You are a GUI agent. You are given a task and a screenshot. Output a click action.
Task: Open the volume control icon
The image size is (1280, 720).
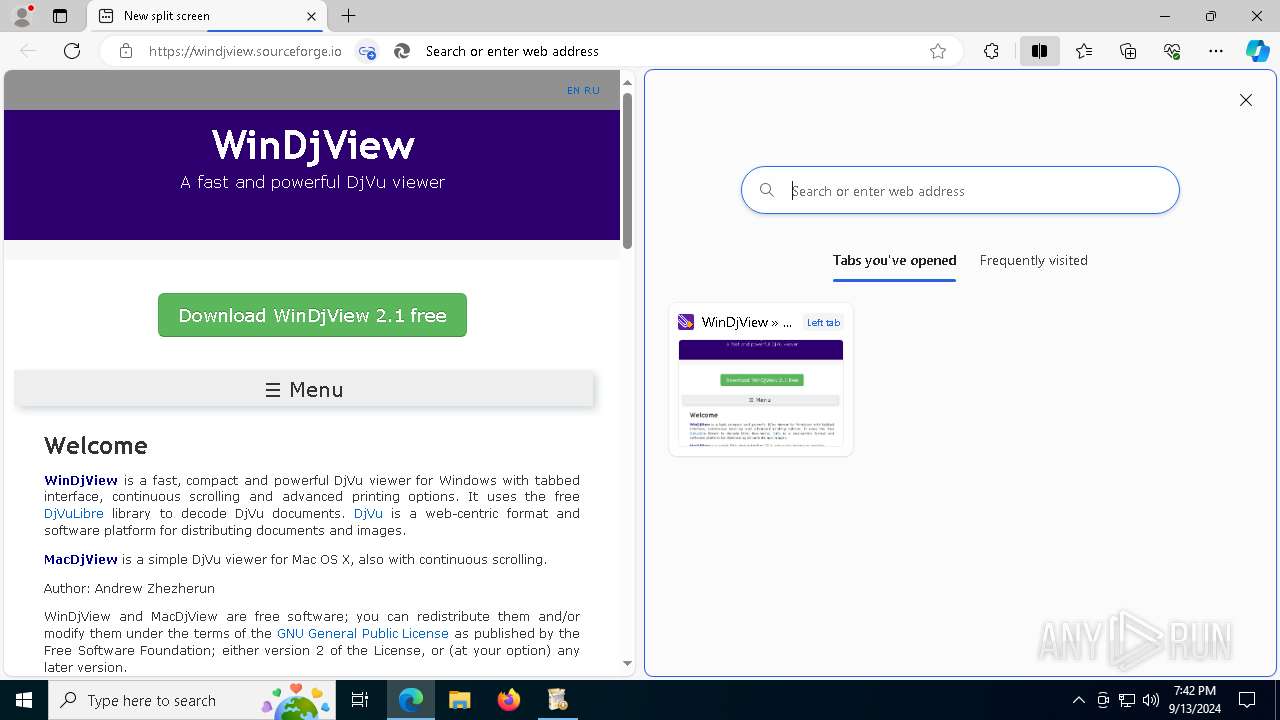(x=1150, y=700)
